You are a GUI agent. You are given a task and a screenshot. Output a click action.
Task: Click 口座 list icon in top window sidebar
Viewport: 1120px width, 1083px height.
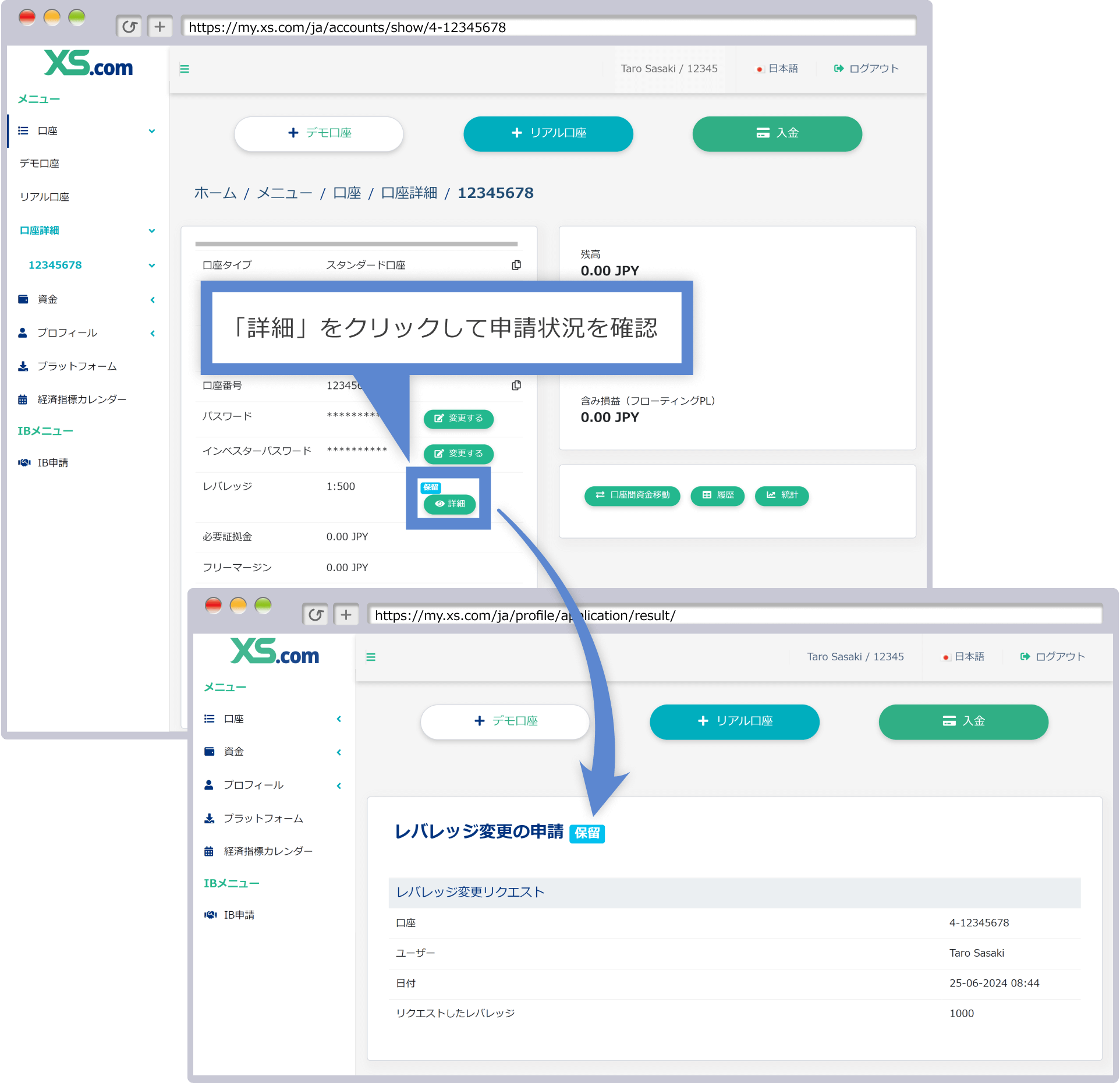(23, 131)
